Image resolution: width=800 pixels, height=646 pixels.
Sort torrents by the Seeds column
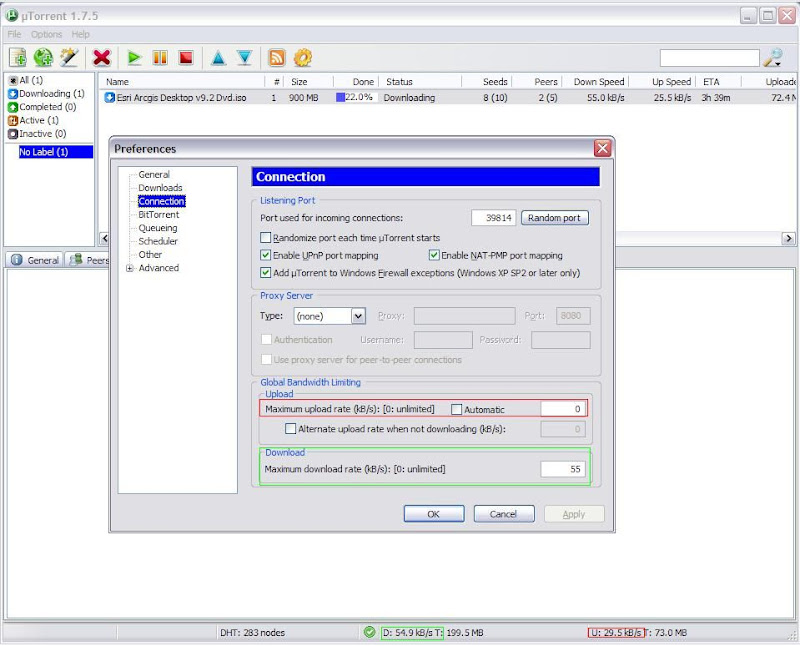(x=487, y=82)
